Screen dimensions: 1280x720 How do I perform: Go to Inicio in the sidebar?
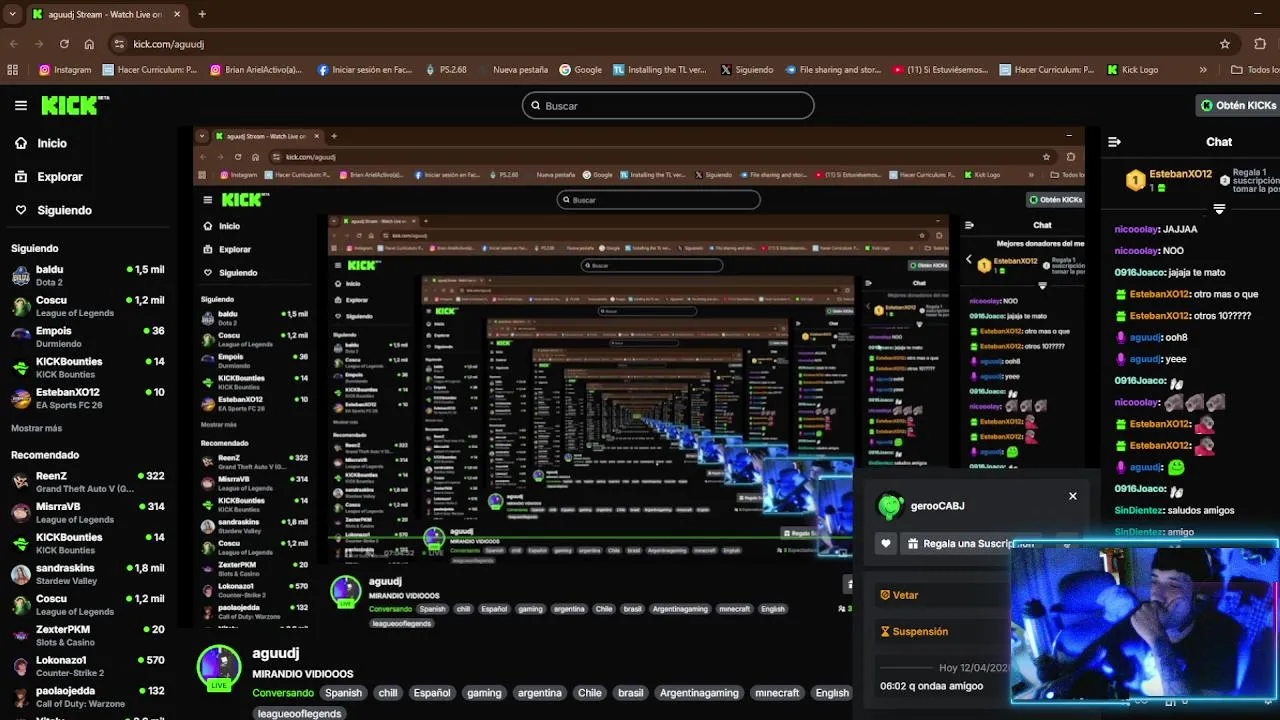pos(40,143)
